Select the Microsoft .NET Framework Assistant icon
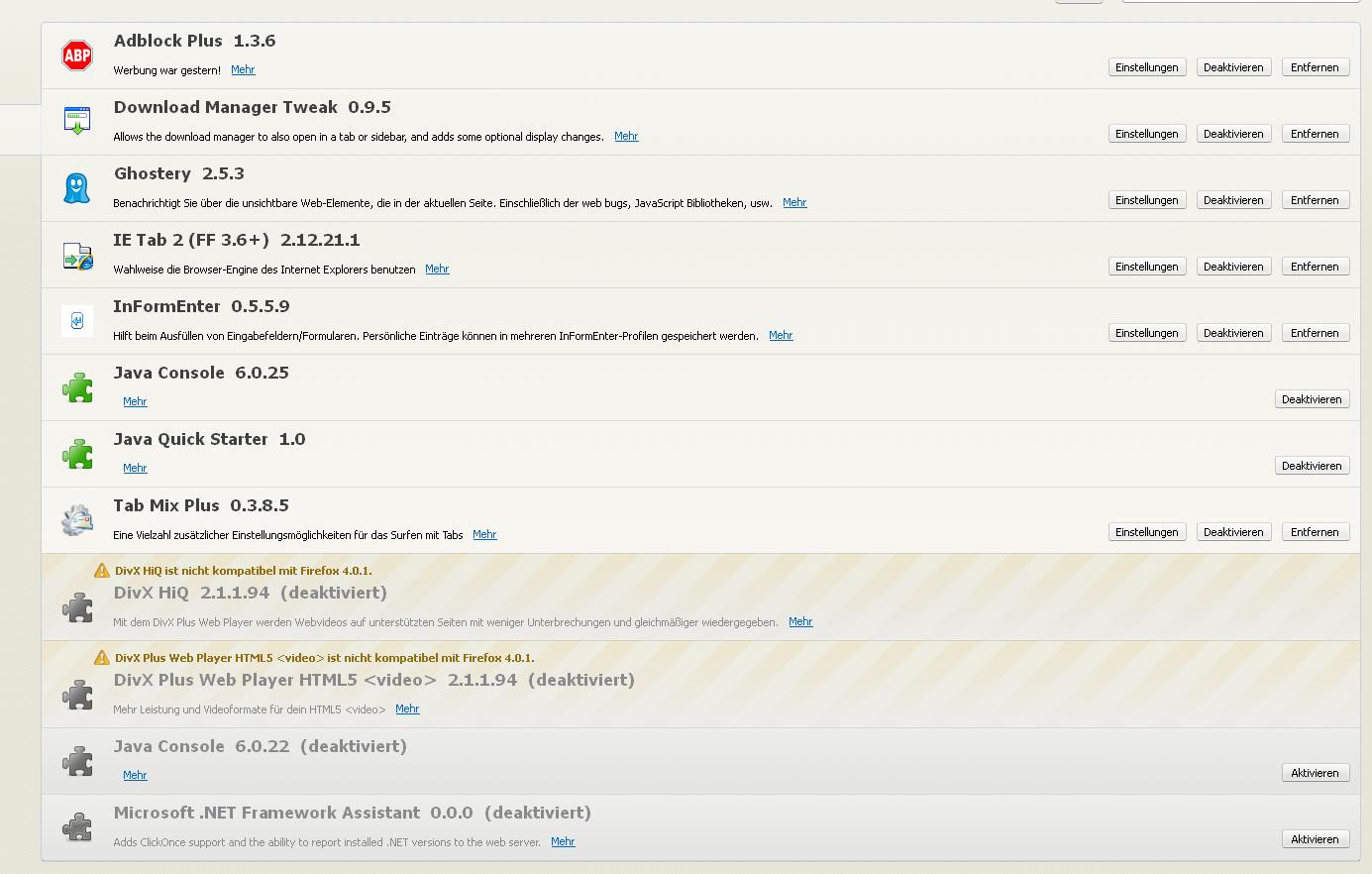The image size is (1372, 874). click(77, 827)
